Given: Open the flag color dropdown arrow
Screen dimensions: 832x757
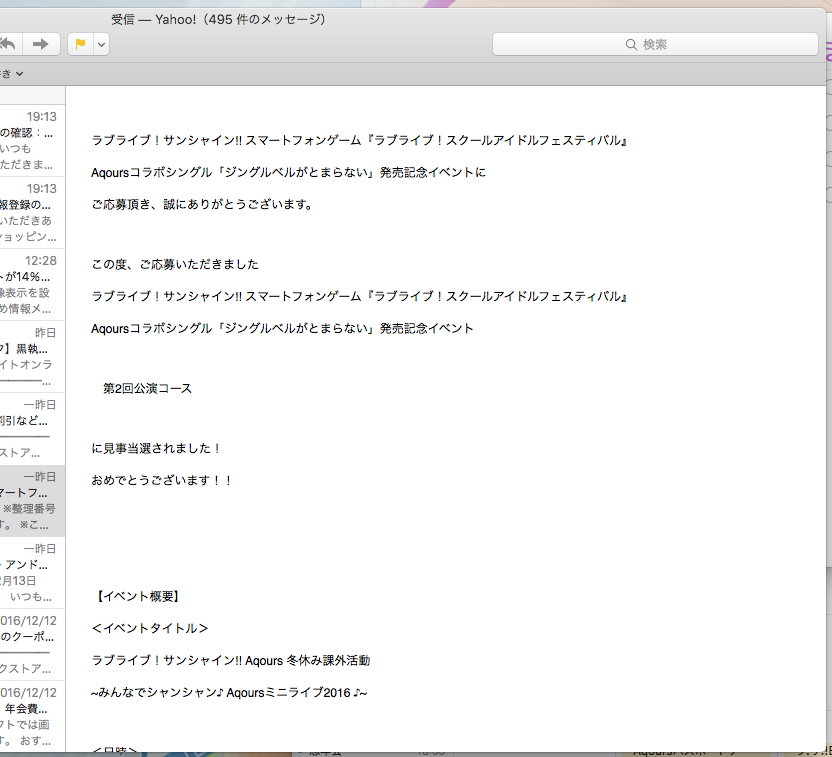Looking at the screenshot, I should (x=102, y=44).
